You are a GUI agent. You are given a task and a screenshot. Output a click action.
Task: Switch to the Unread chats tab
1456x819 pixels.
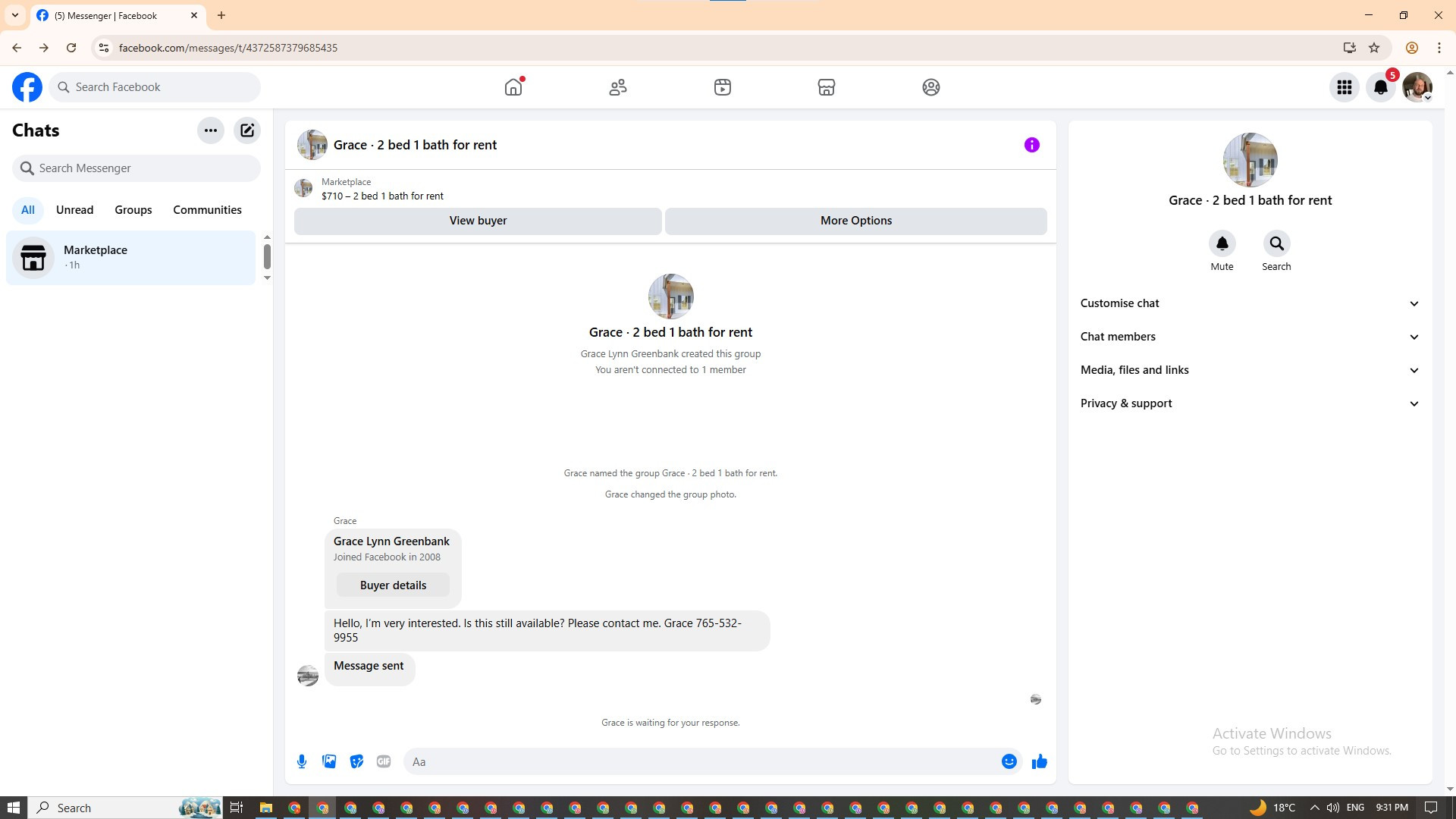74,210
